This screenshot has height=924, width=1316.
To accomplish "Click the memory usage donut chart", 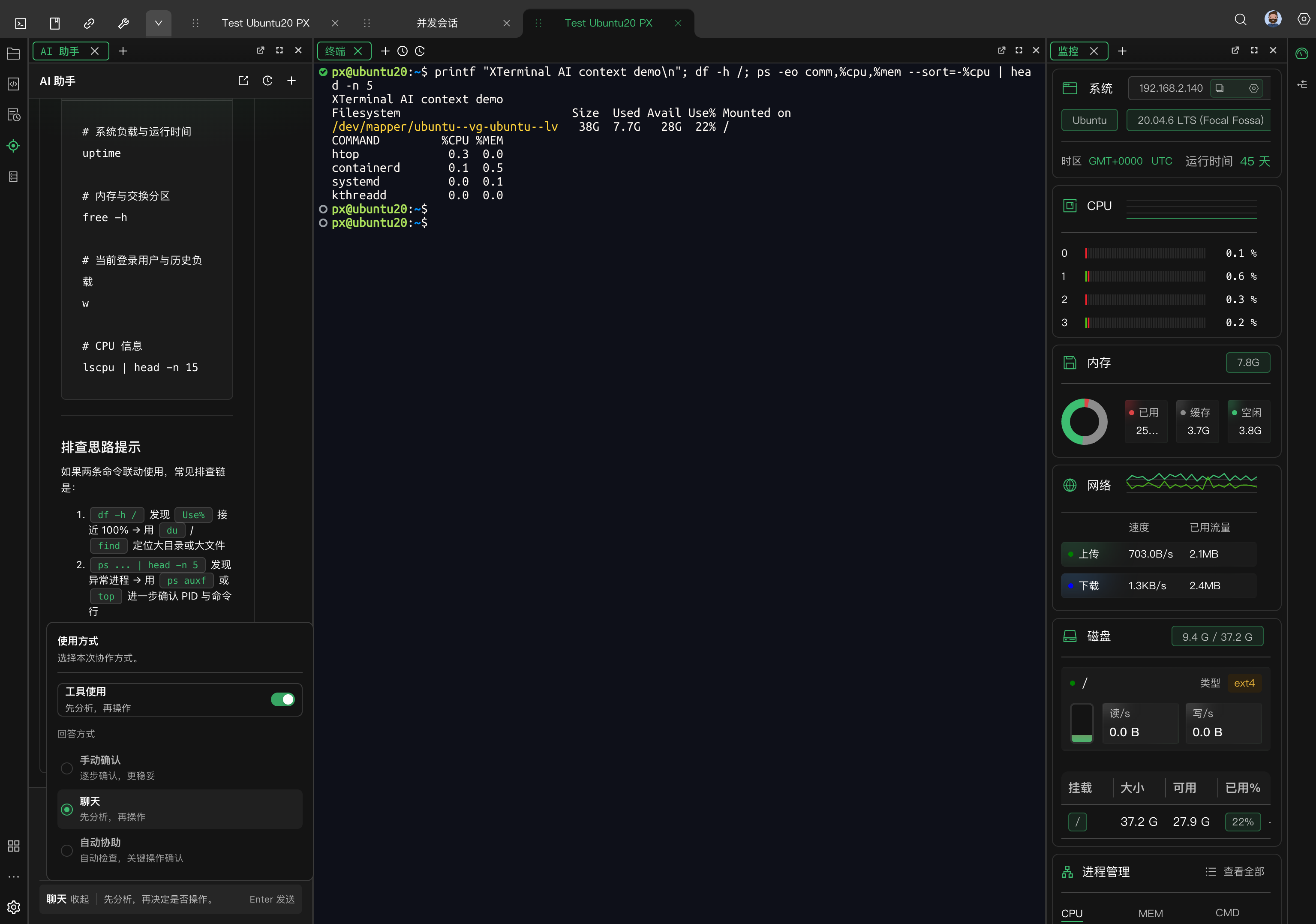I will tap(1085, 421).
